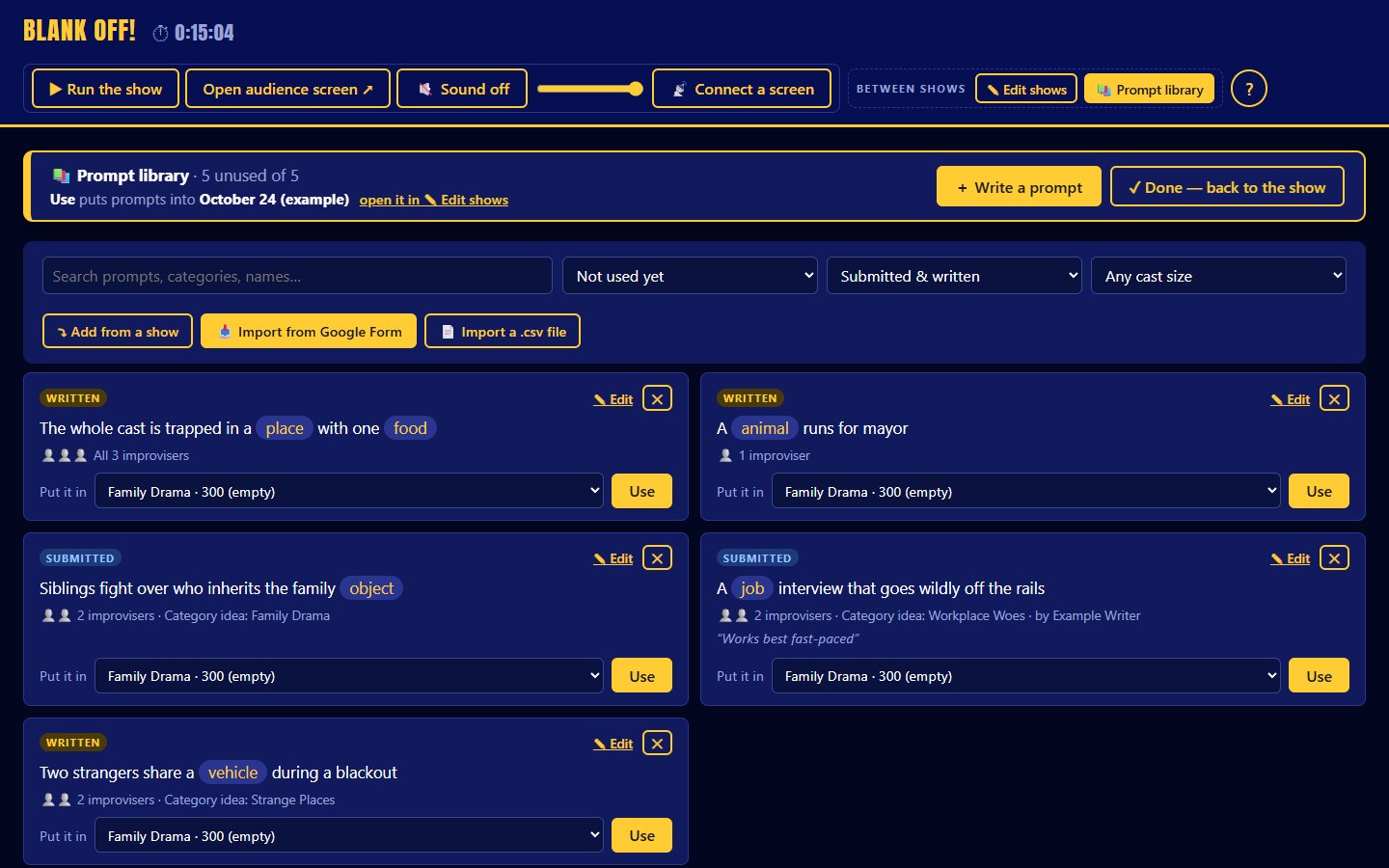Screen dimensions: 1389x868
Task: Edit the 'trapped in a place' prompt
Action: point(613,399)
